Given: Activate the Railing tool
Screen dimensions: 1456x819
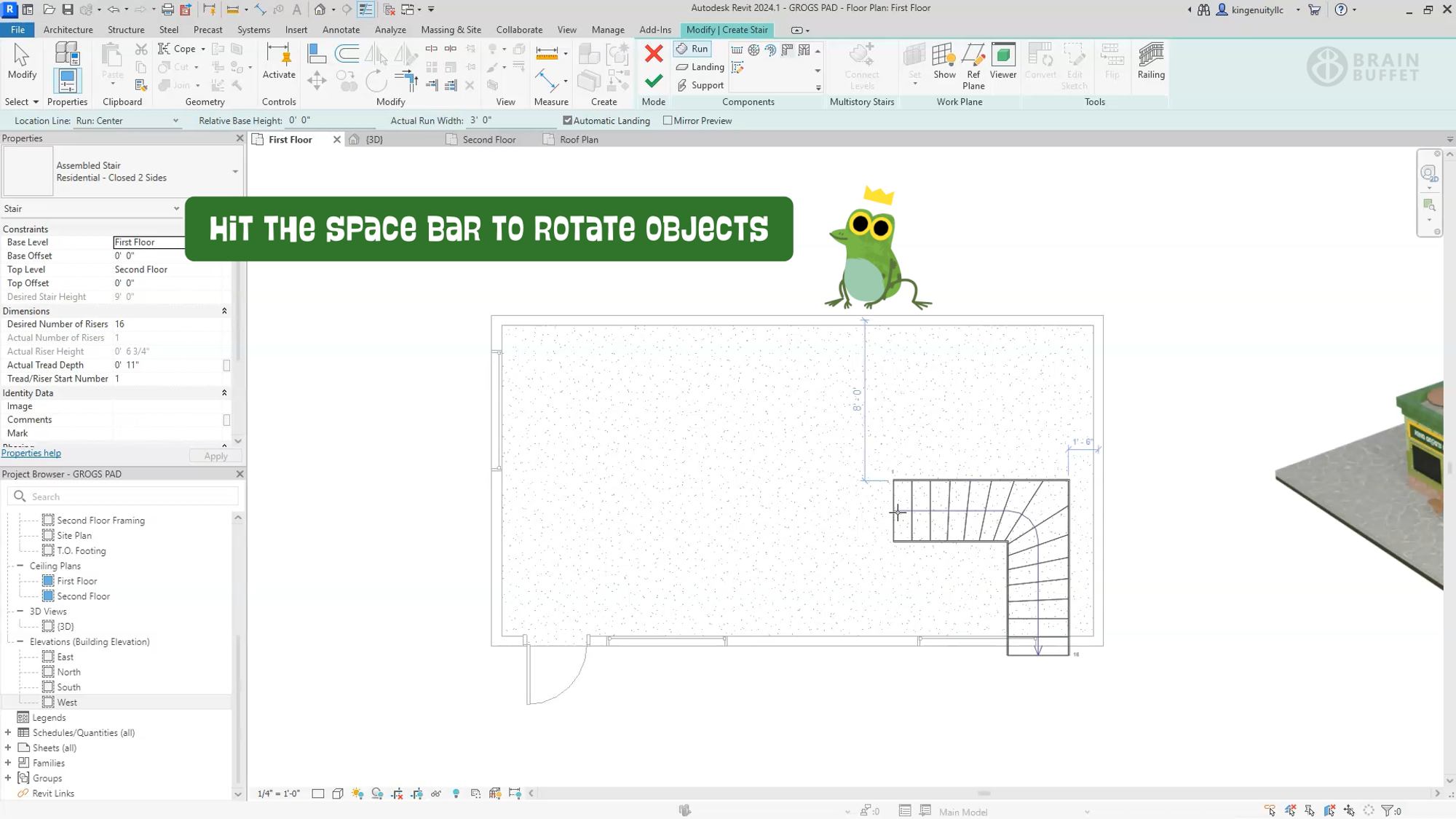Looking at the screenshot, I should point(1150,62).
